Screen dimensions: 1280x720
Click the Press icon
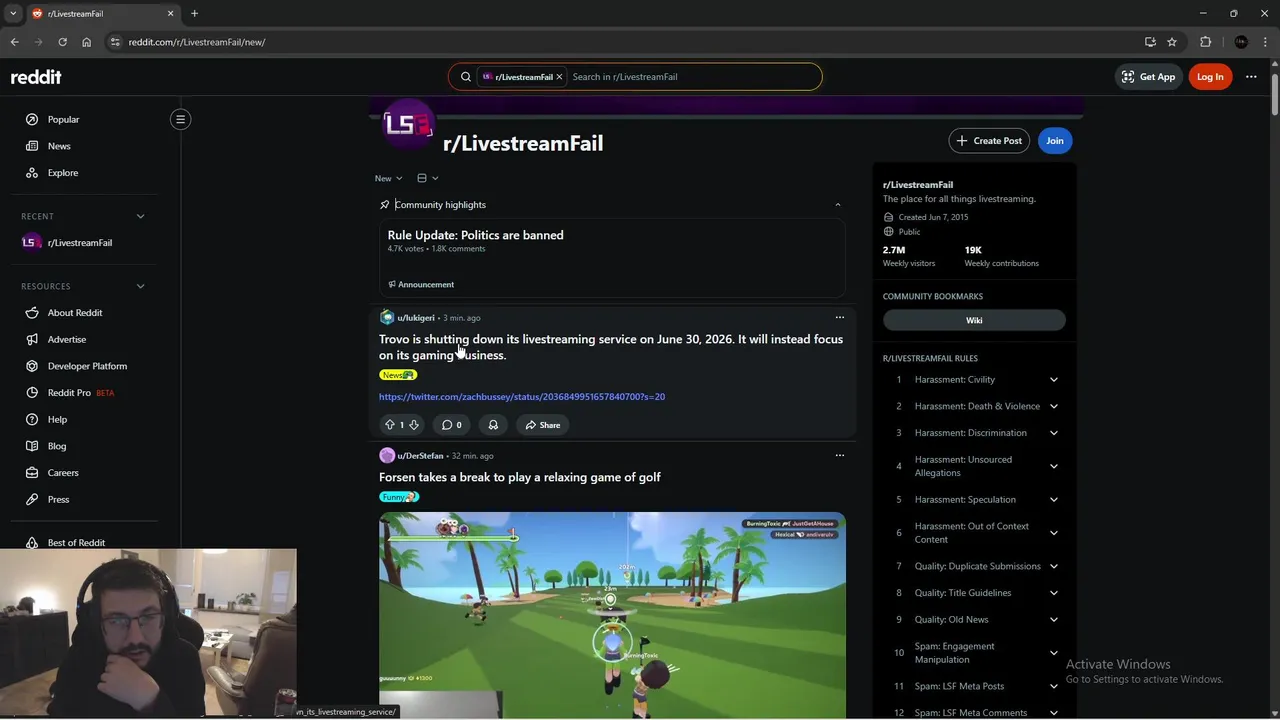pyautogui.click(x=32, y=500)
